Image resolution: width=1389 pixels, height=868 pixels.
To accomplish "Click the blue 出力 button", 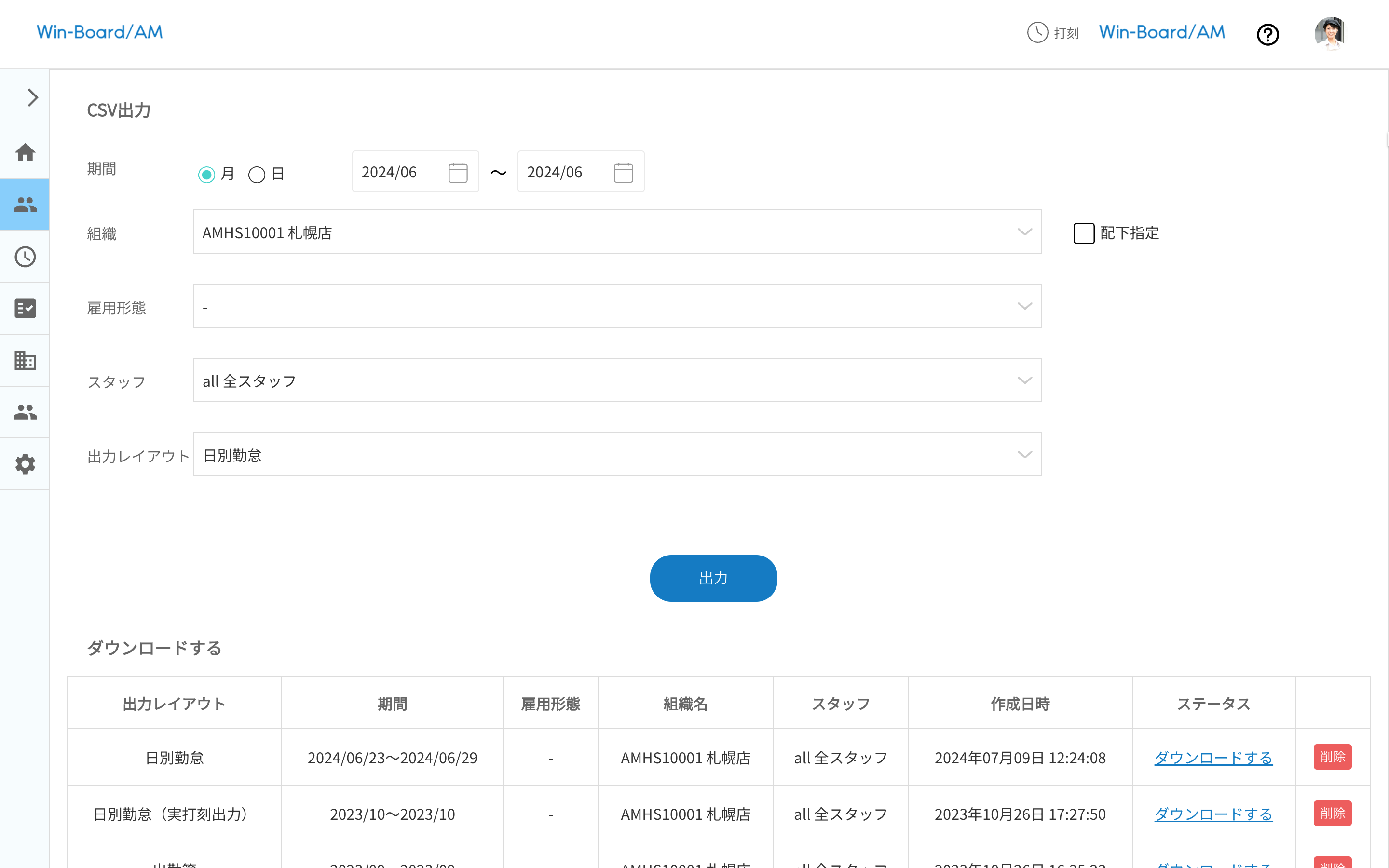I will coord(713,578).
